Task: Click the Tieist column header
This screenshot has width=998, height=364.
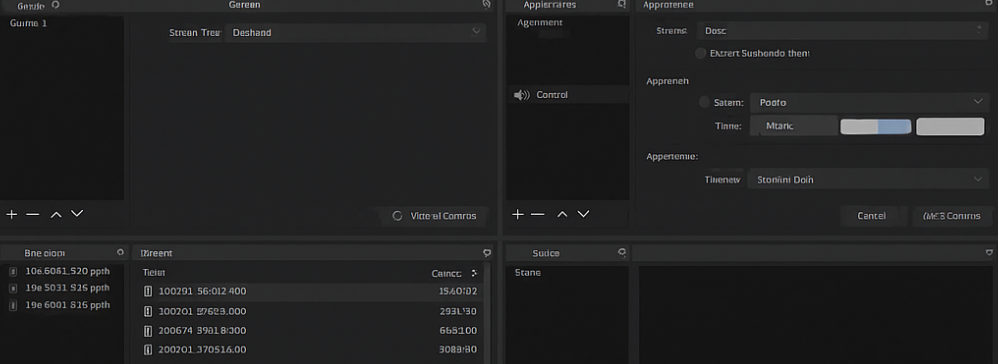Action: coord(154,272)
